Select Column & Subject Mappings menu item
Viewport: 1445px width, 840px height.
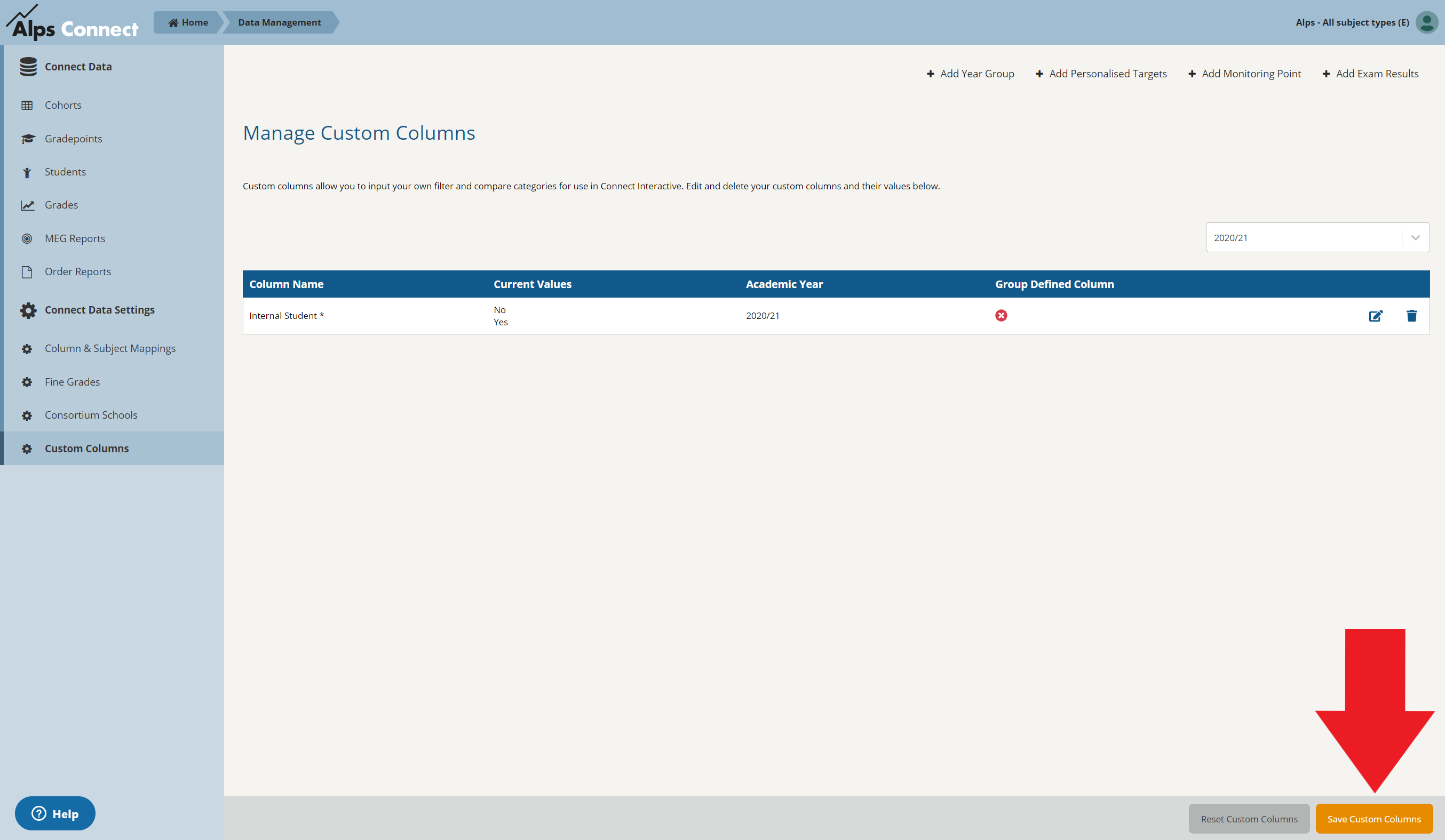pos(110,348)
